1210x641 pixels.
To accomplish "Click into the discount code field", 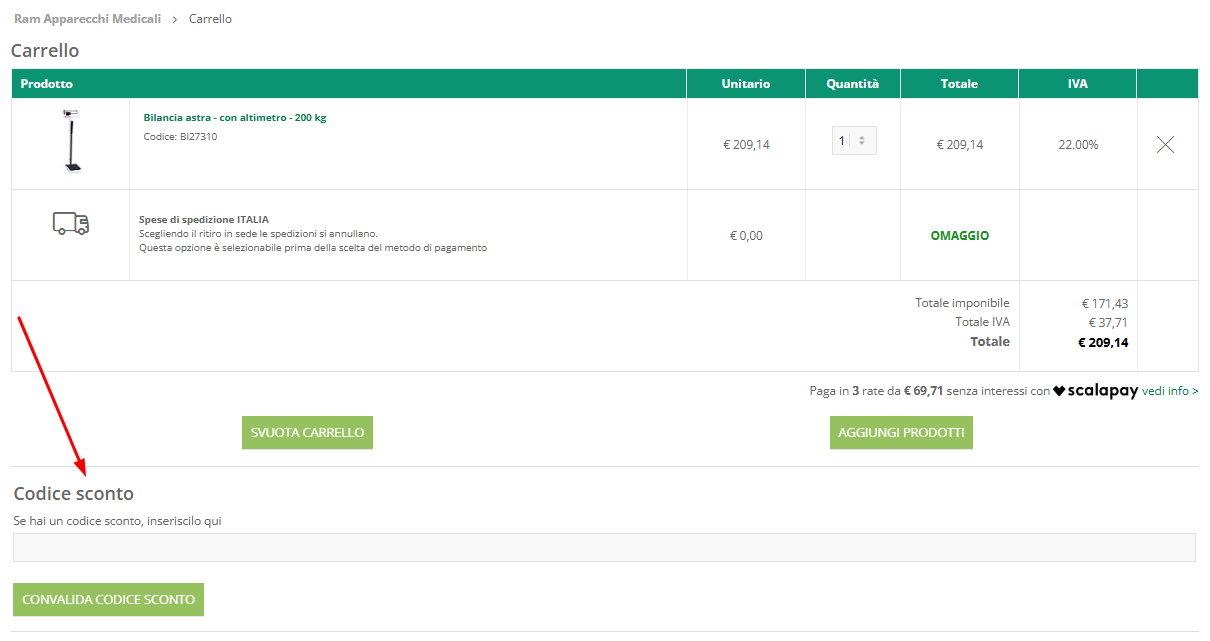I will [x=604, y=548].
